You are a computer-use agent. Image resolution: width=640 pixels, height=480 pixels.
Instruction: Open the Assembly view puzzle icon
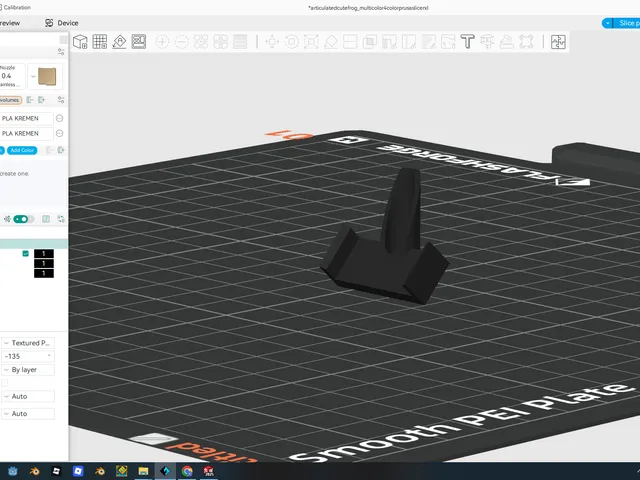558,42
